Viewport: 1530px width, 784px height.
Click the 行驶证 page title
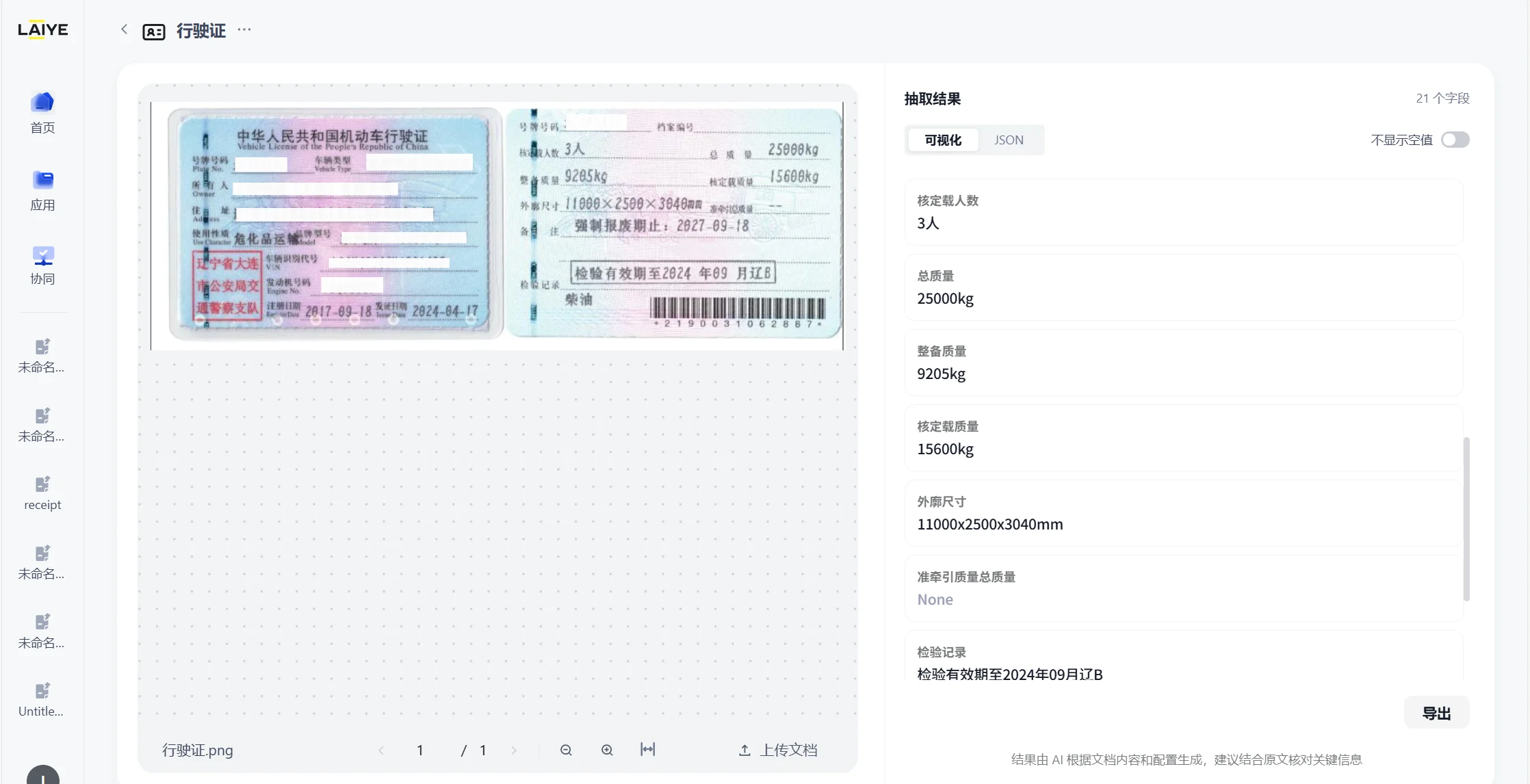click(201, 31)
